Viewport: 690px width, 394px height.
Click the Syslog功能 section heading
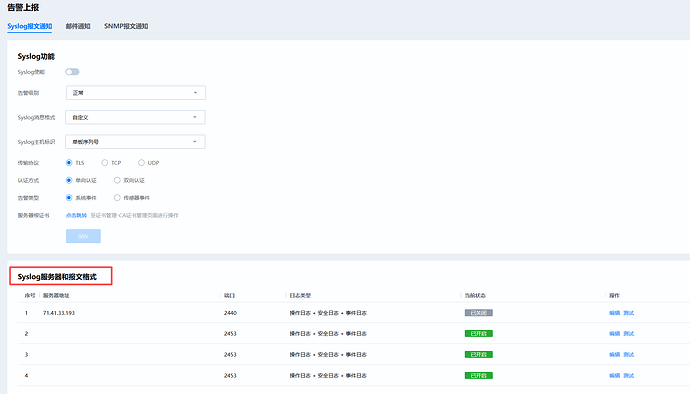(36, 56)
